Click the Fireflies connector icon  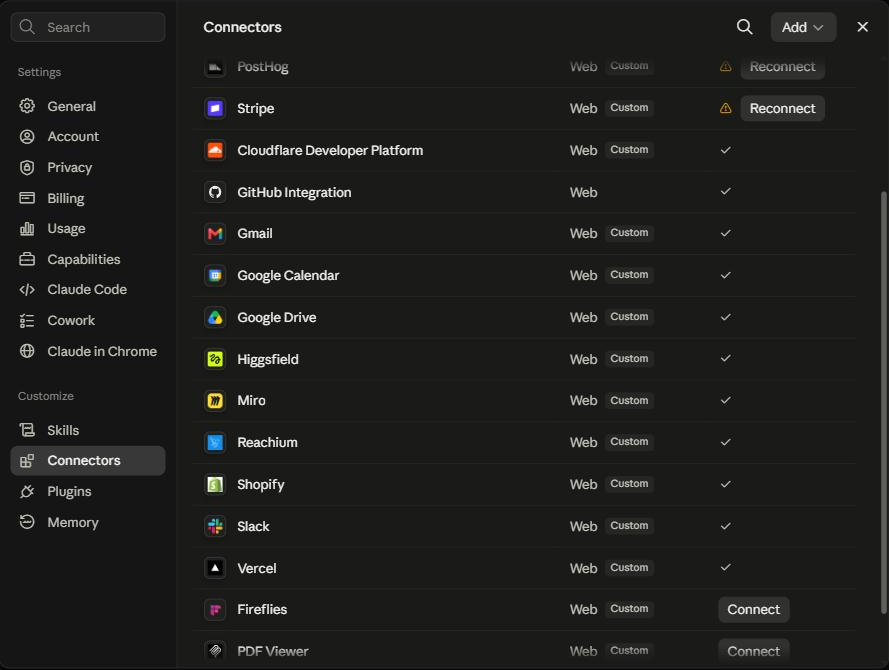[x=215, y=610]
